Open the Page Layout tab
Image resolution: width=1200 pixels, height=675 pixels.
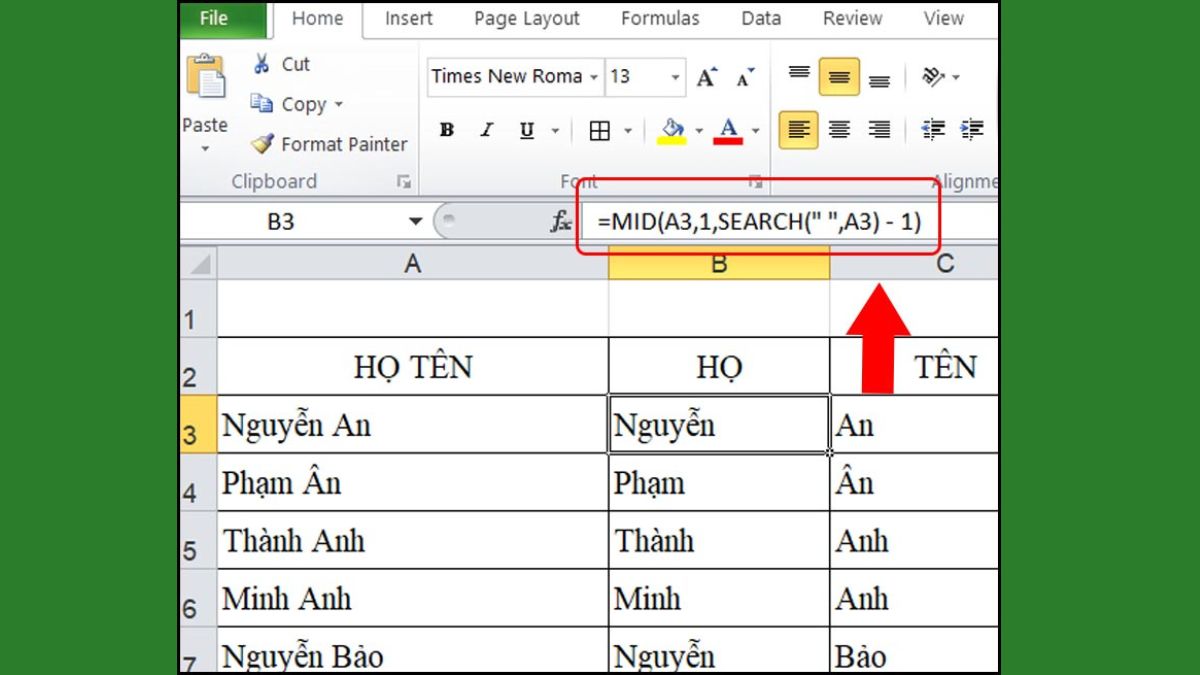coord(527,18)
